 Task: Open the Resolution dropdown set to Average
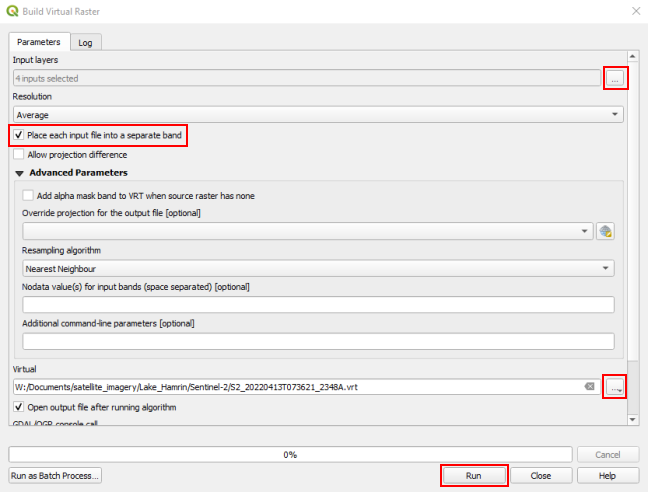point(318,115)
